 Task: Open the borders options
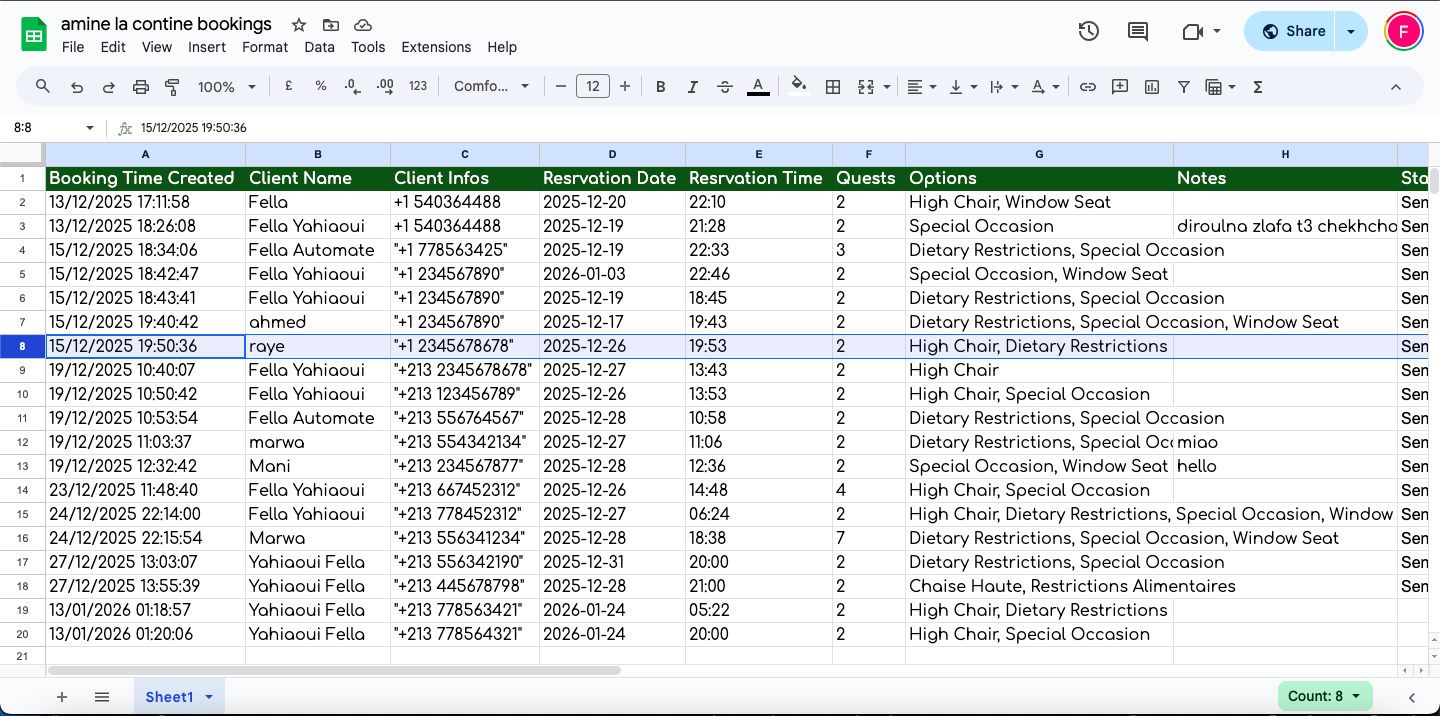click(833, 87)
